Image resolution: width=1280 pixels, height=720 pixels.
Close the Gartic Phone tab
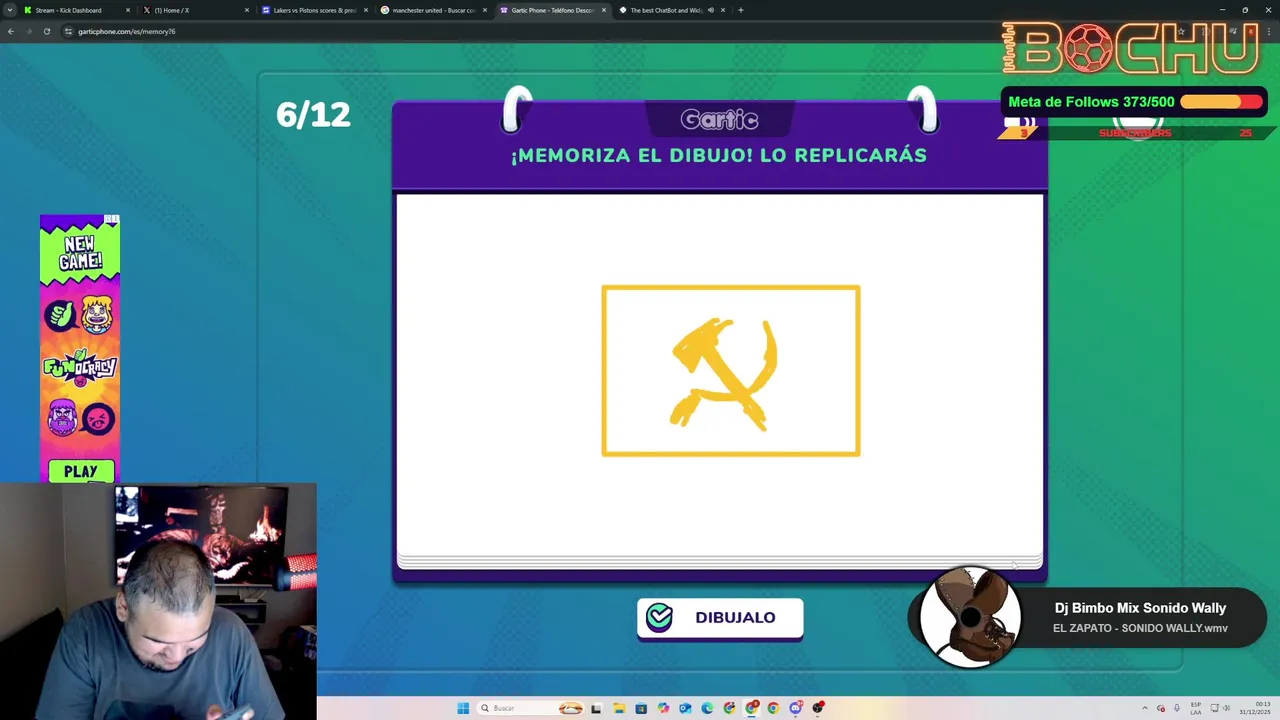pyautogui.click(x=604, y=10)
